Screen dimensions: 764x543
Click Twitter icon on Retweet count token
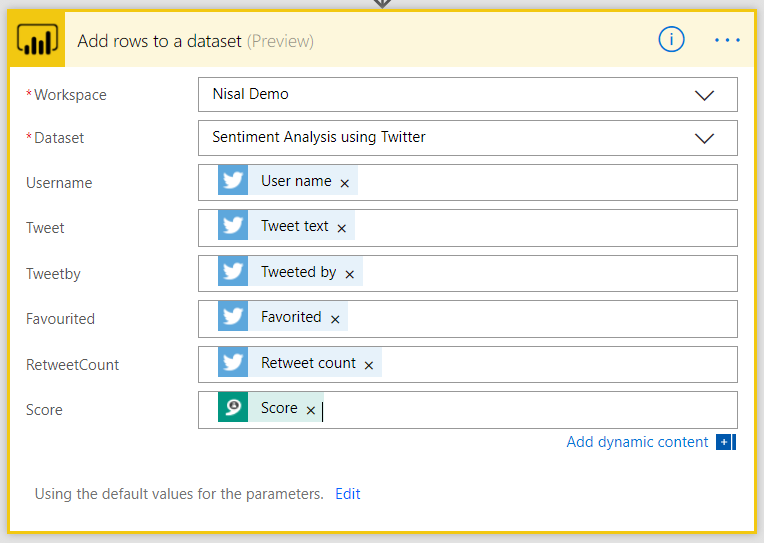233,362
